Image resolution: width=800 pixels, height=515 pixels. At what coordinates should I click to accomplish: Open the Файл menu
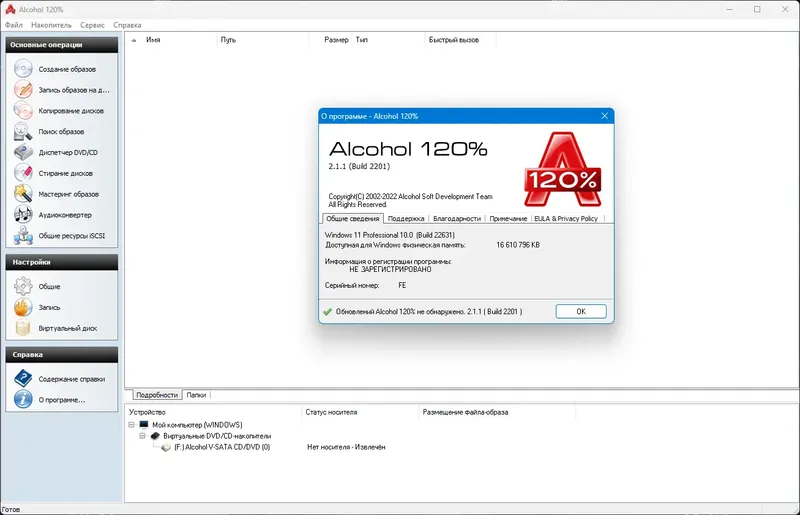tap(14, 24)
